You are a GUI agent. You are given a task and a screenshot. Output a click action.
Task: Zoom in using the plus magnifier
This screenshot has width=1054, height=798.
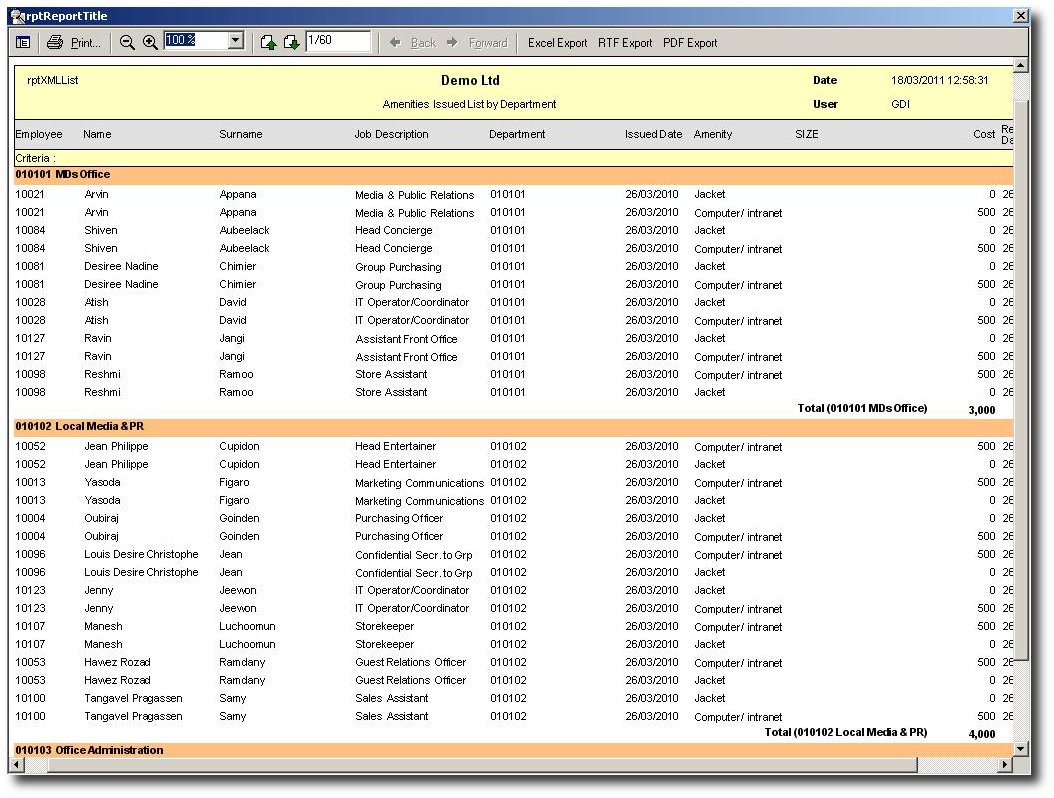coord(150,42)
